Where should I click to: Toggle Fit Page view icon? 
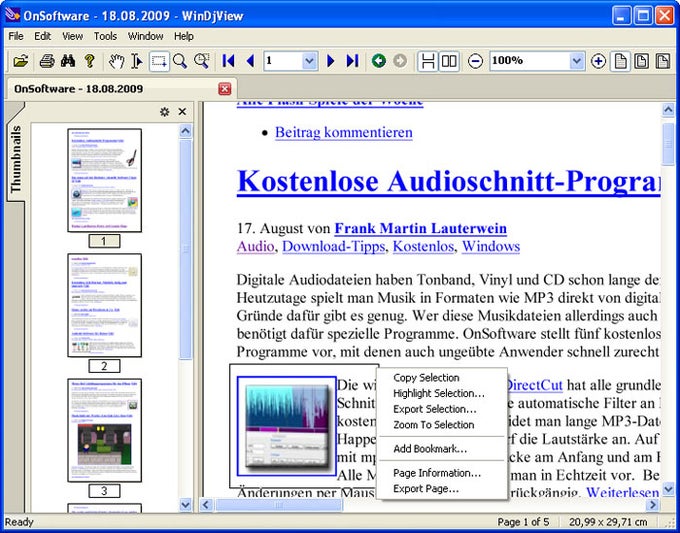click(642, 61)
